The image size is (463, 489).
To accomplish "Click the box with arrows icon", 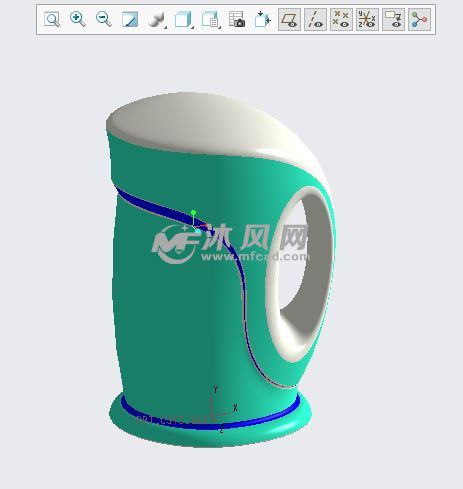I will pyautogui.click(x=263, y=19).
